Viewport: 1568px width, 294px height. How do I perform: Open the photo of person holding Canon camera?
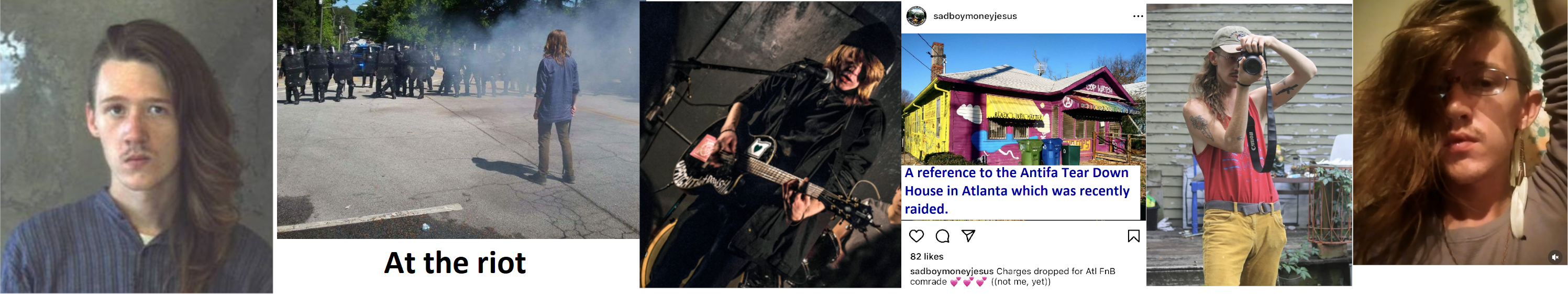click(1249, 145)
